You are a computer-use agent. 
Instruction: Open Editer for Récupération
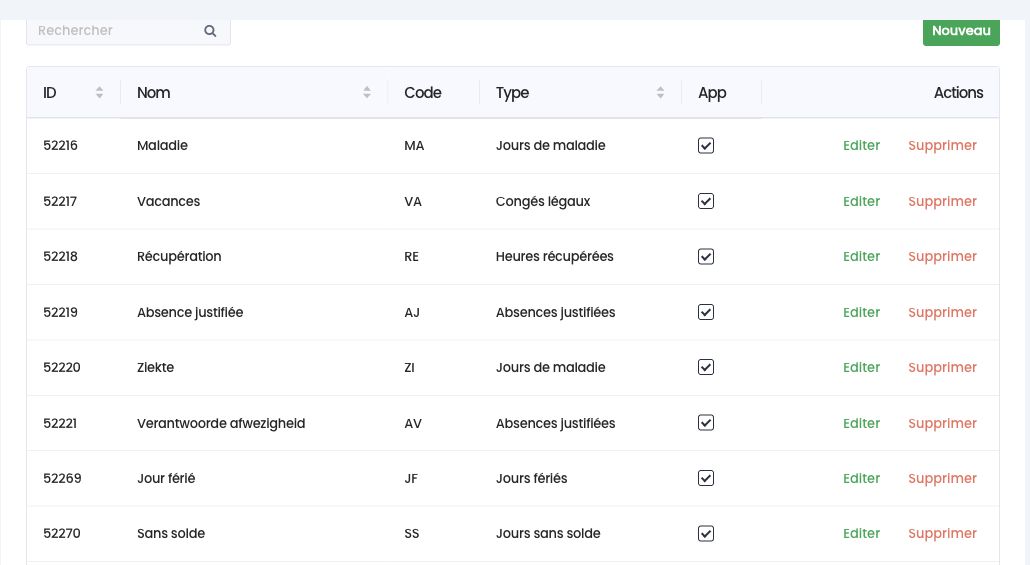point(861,256)
